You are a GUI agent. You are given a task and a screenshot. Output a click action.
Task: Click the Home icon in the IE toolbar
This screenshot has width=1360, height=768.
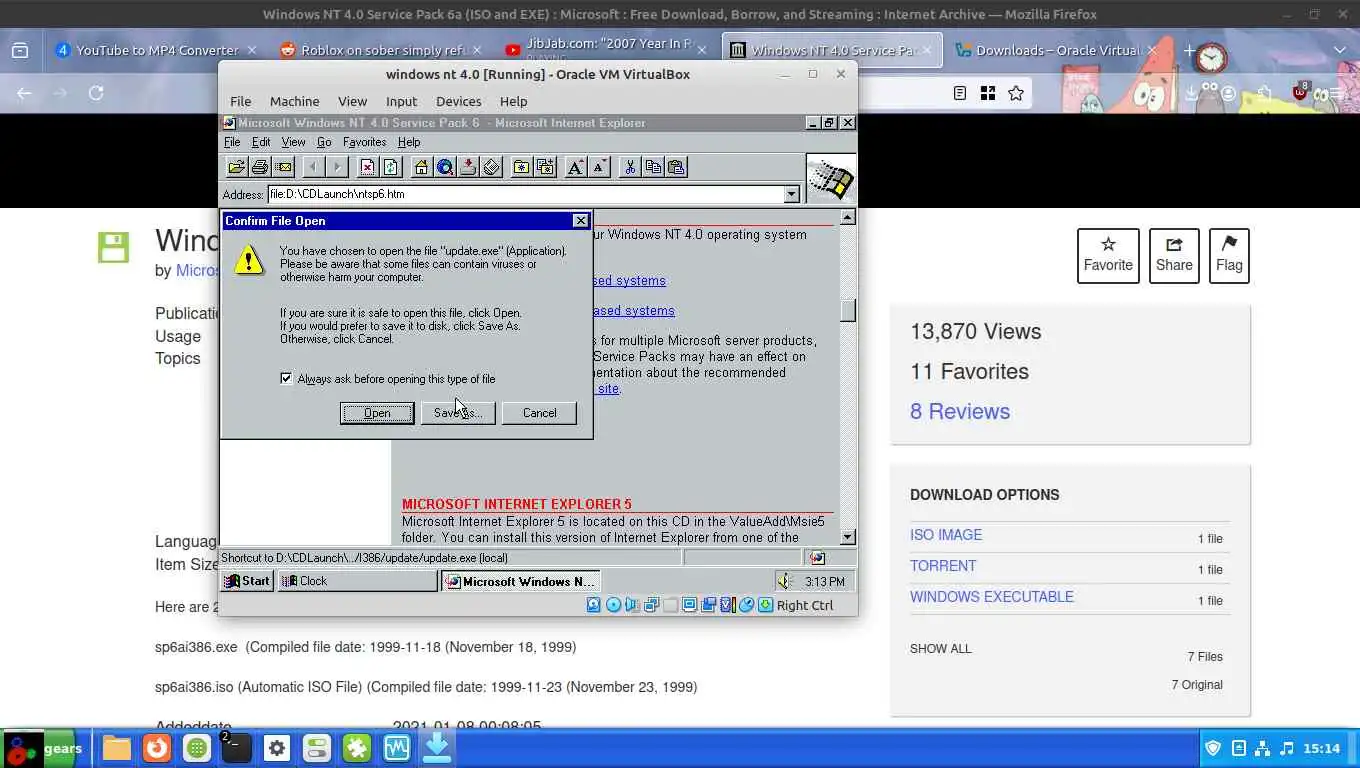click(x=421, y=167)
